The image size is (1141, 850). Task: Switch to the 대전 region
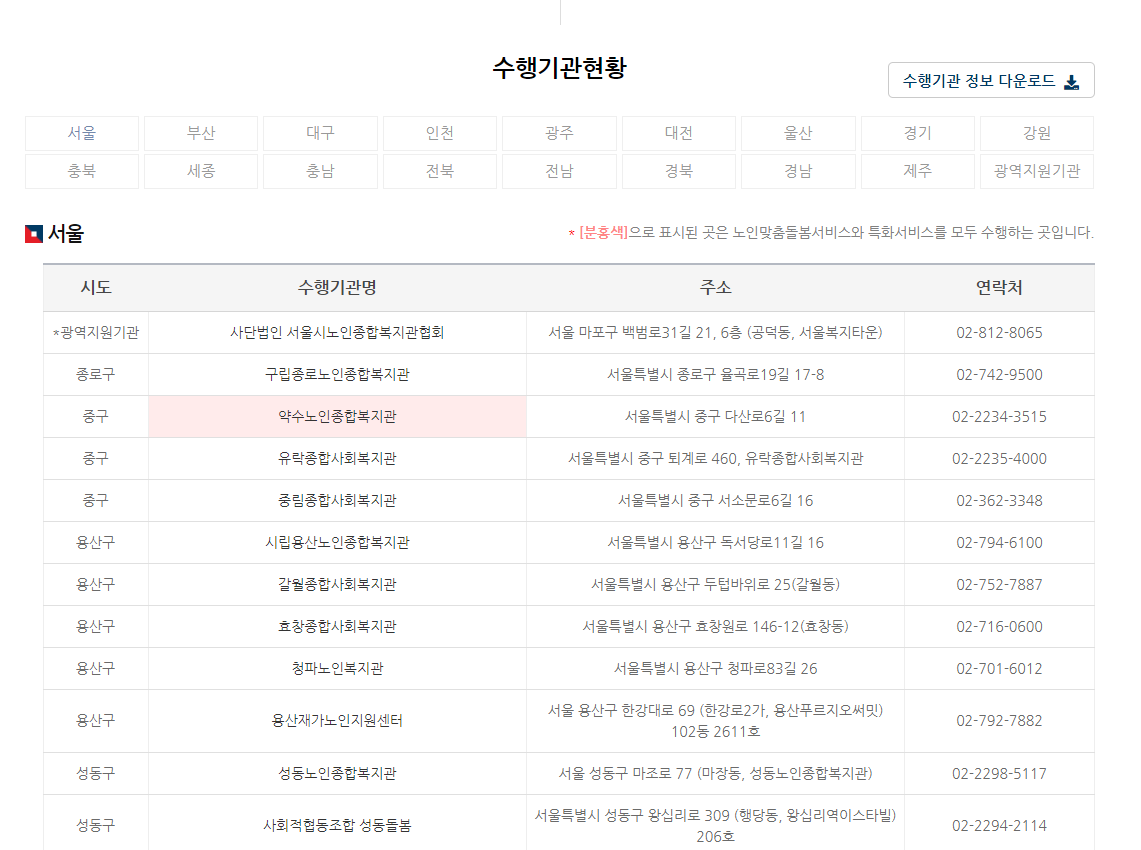click(678, 133)
